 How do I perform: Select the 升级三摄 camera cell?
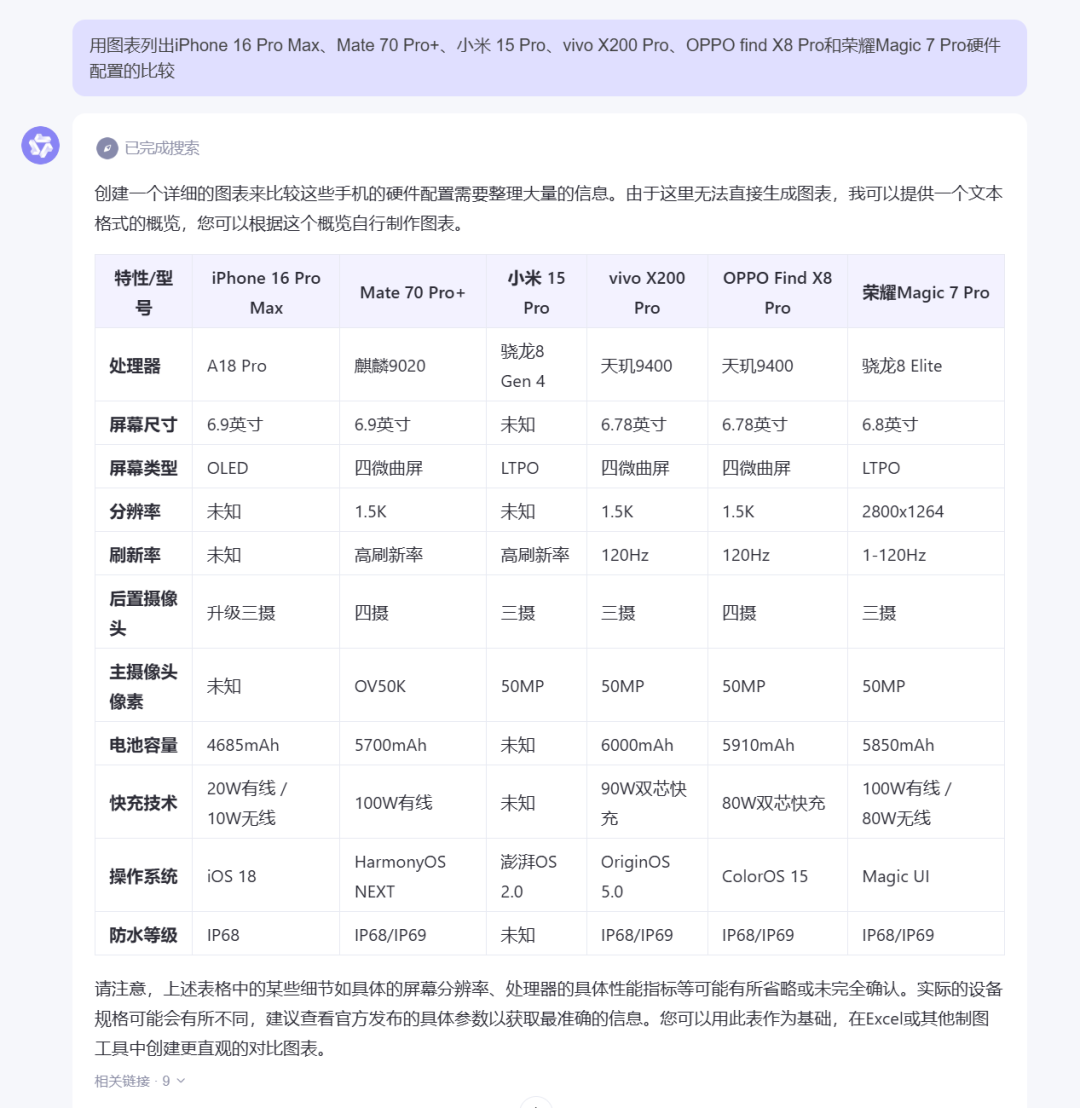tap(266, 613)
